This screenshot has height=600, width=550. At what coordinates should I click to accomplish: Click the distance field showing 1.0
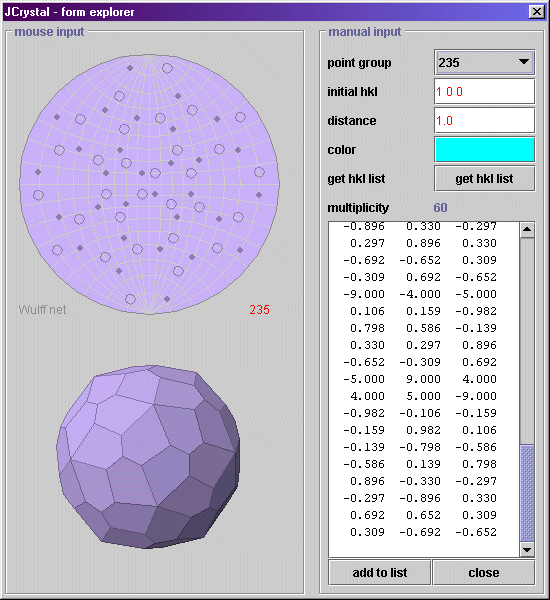click(x=484, y=121)
